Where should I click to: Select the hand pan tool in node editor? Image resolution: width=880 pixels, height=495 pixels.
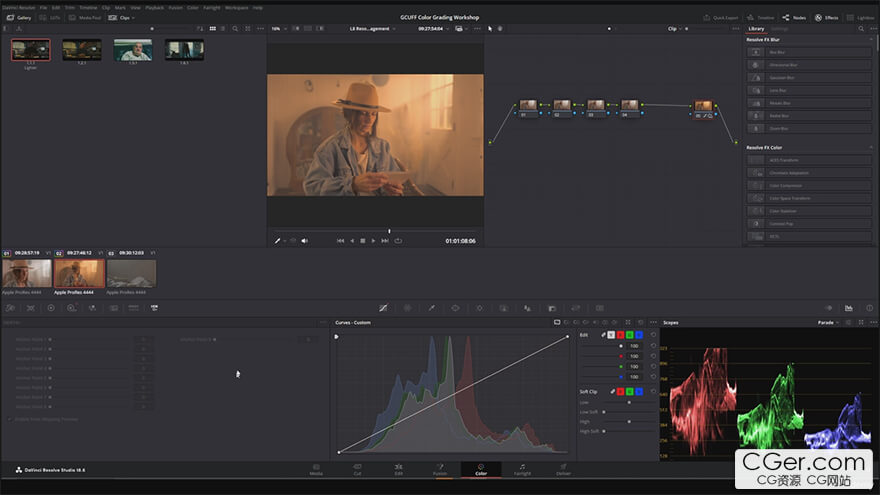500,29
